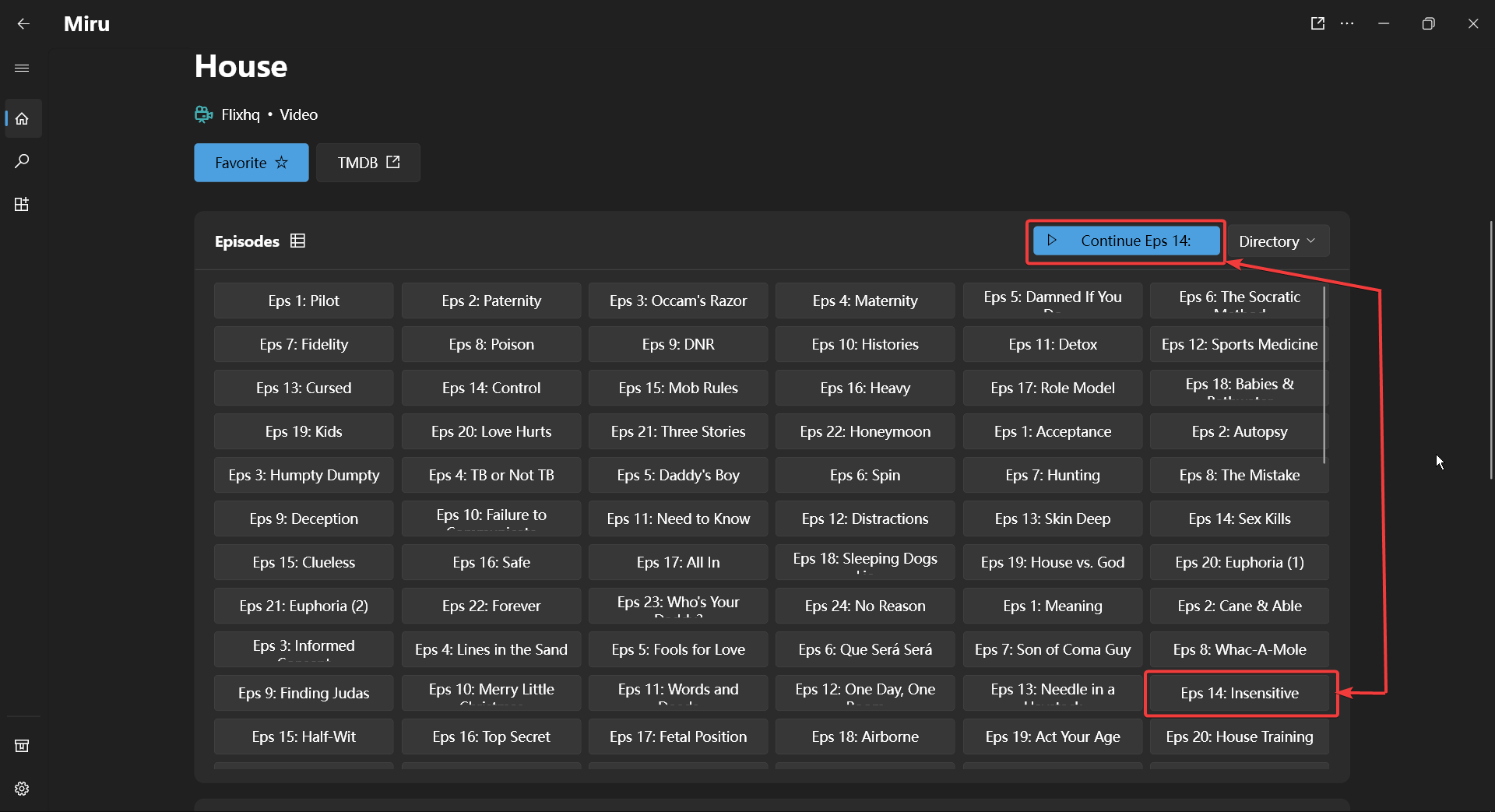
Task: Open the TMDB external link
Action: (368, 163)
